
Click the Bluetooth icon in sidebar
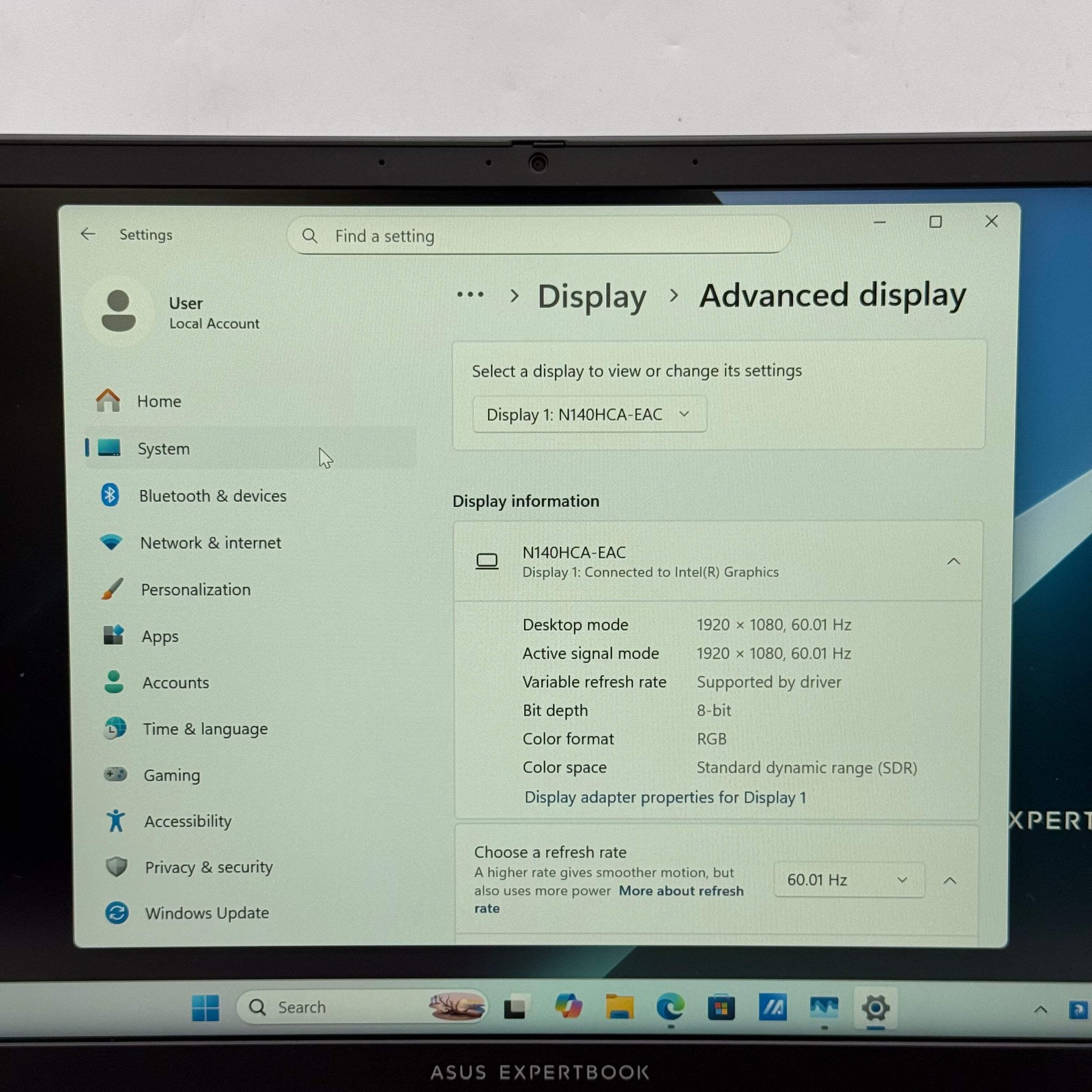tap(110, 495)
